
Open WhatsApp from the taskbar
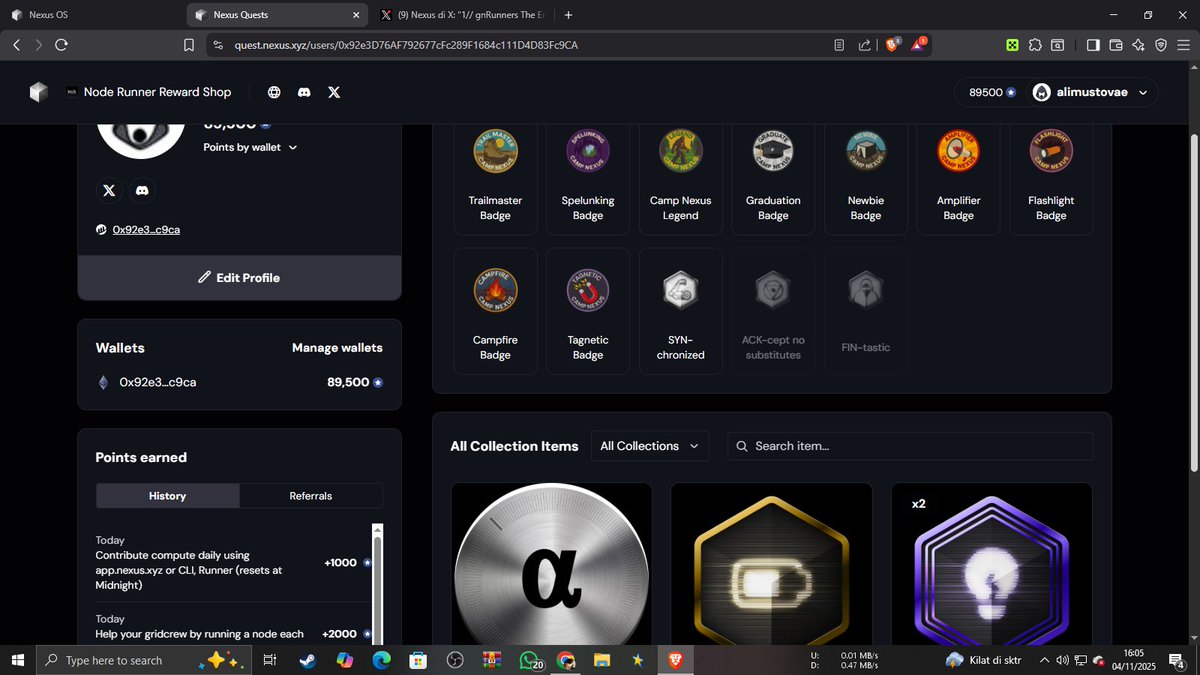coord(529,660)
